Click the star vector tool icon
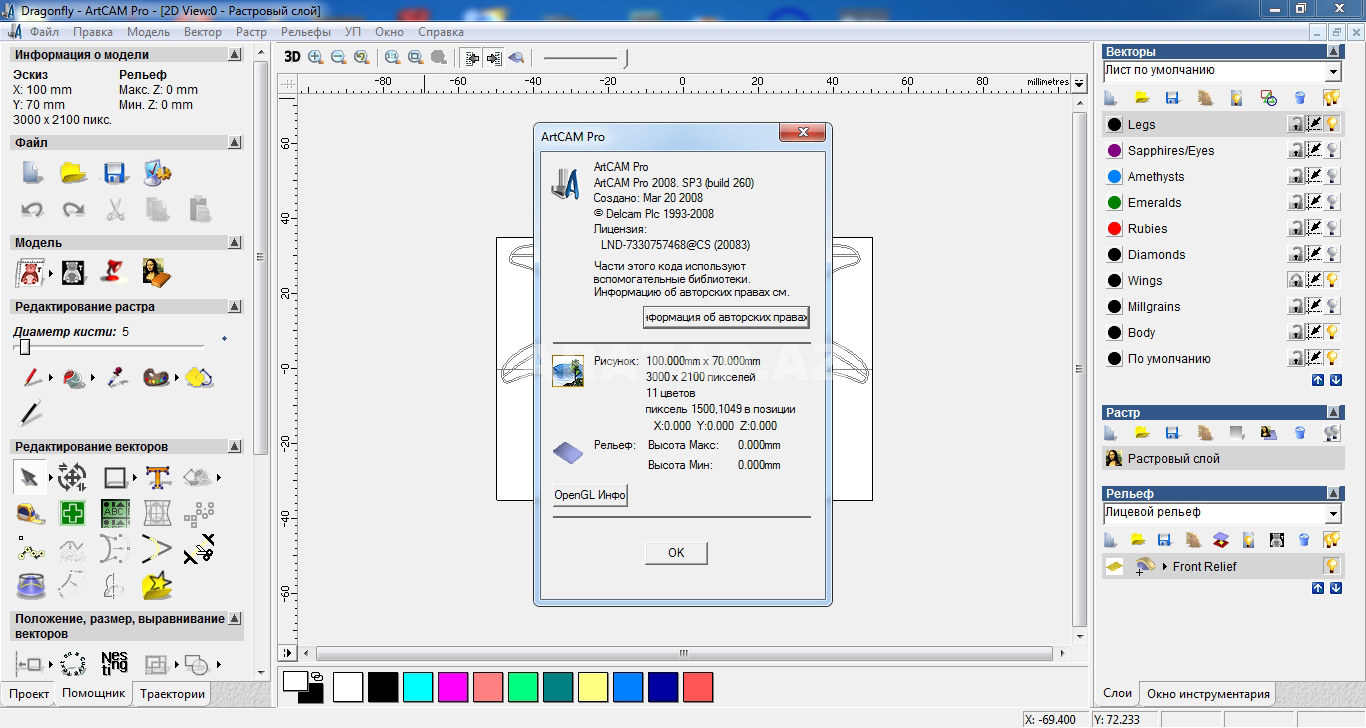Screen dimensions: 1366x728 coord(157,585)
